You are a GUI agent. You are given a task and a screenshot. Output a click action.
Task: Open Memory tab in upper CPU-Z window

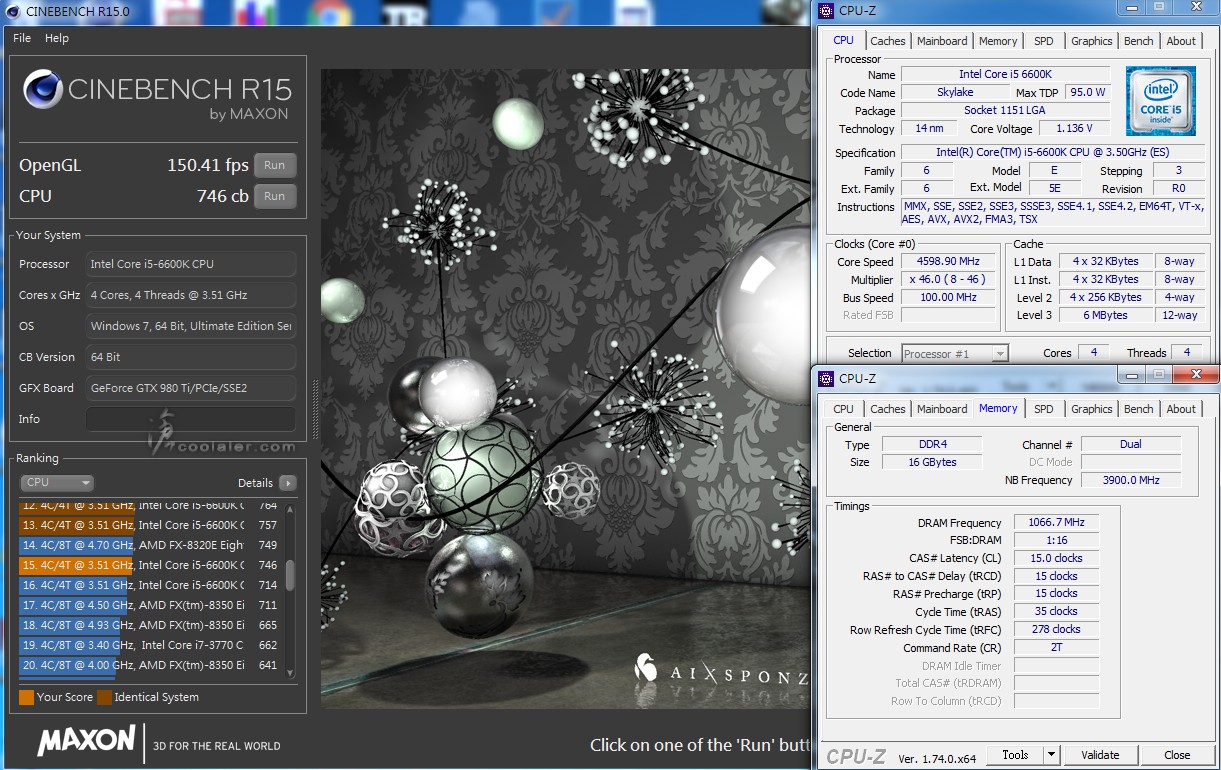point(998,41)
